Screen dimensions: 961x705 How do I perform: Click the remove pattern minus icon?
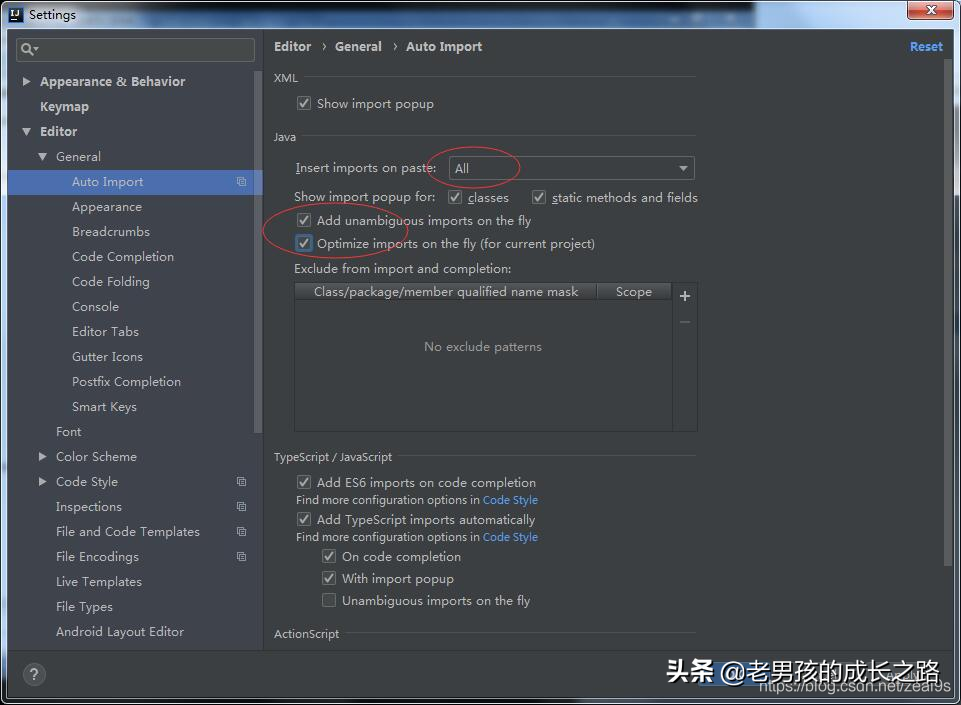click(685, 322)
